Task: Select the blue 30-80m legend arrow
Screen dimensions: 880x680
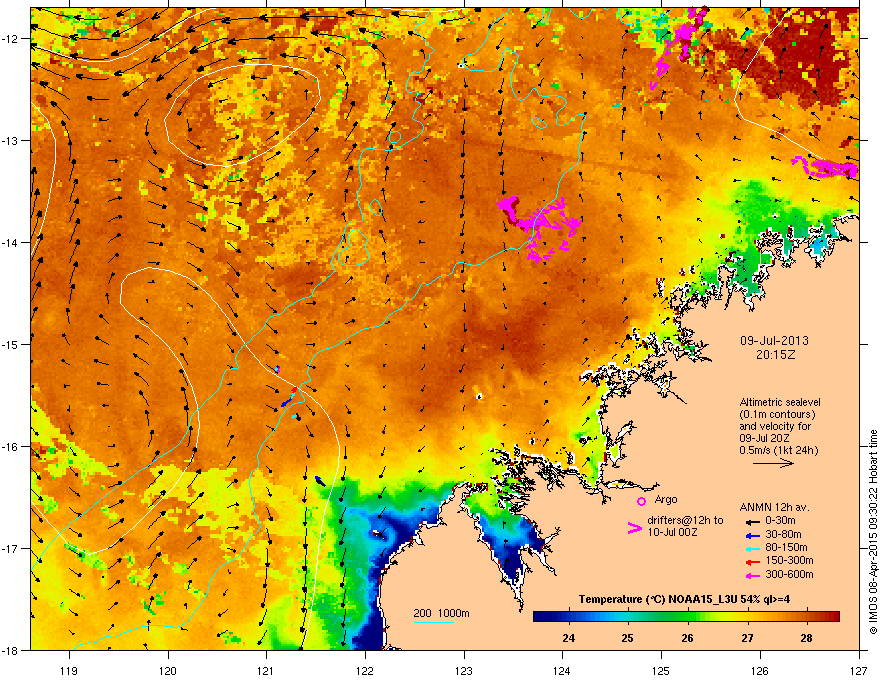Action: (x=752, y=535)
